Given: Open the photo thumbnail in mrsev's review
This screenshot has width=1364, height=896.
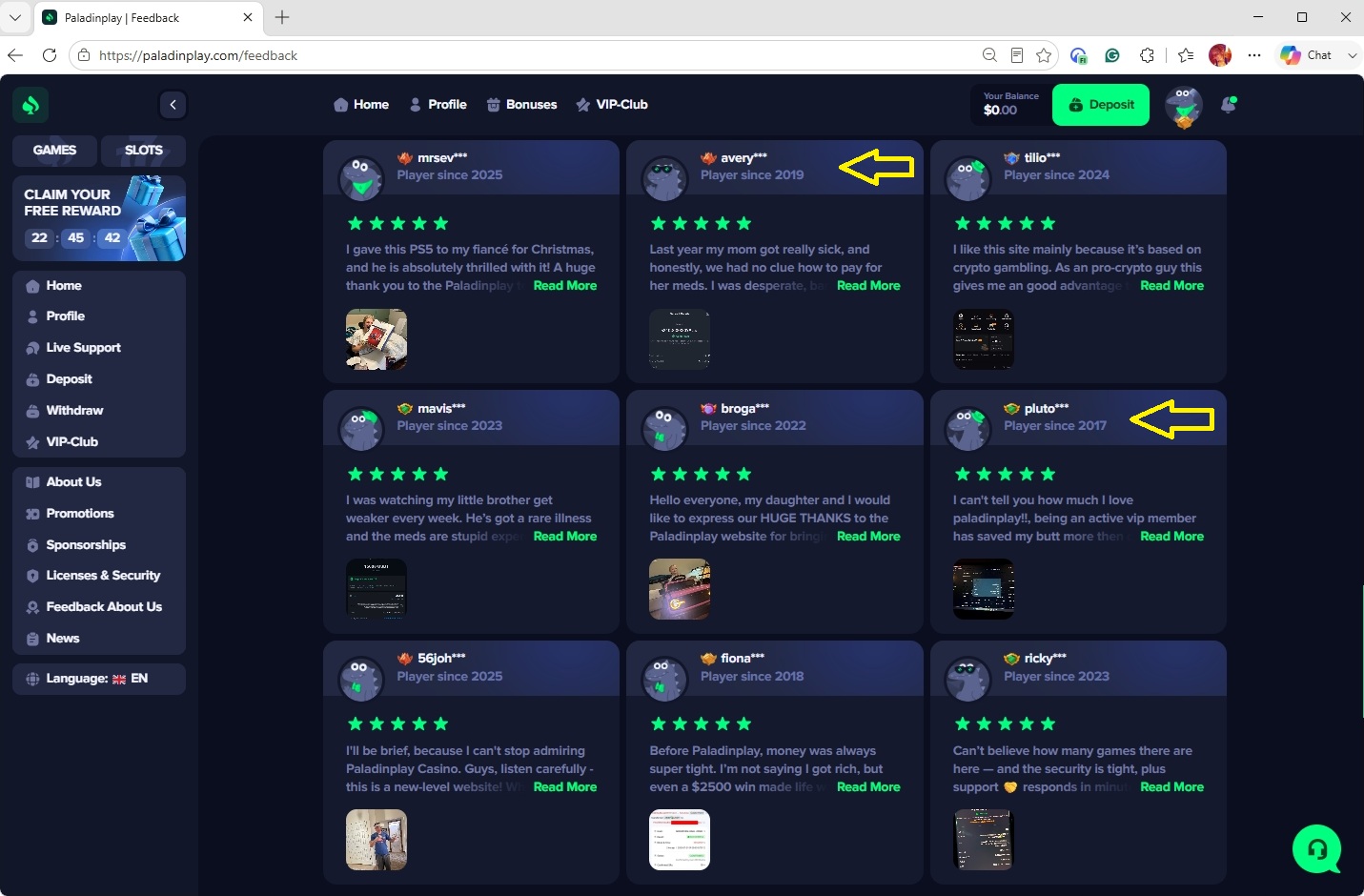Looking at the screenshot, I should 377,339.
